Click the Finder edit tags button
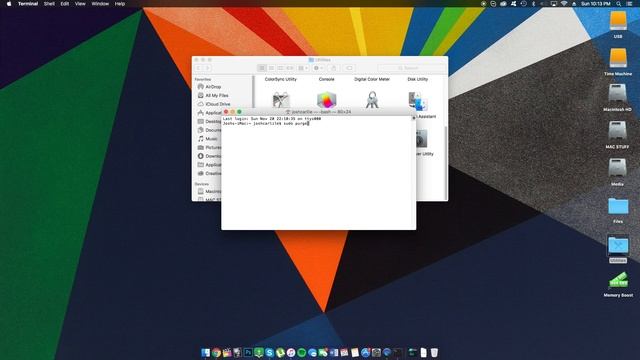640x360 pixels. tap(349, 68)
